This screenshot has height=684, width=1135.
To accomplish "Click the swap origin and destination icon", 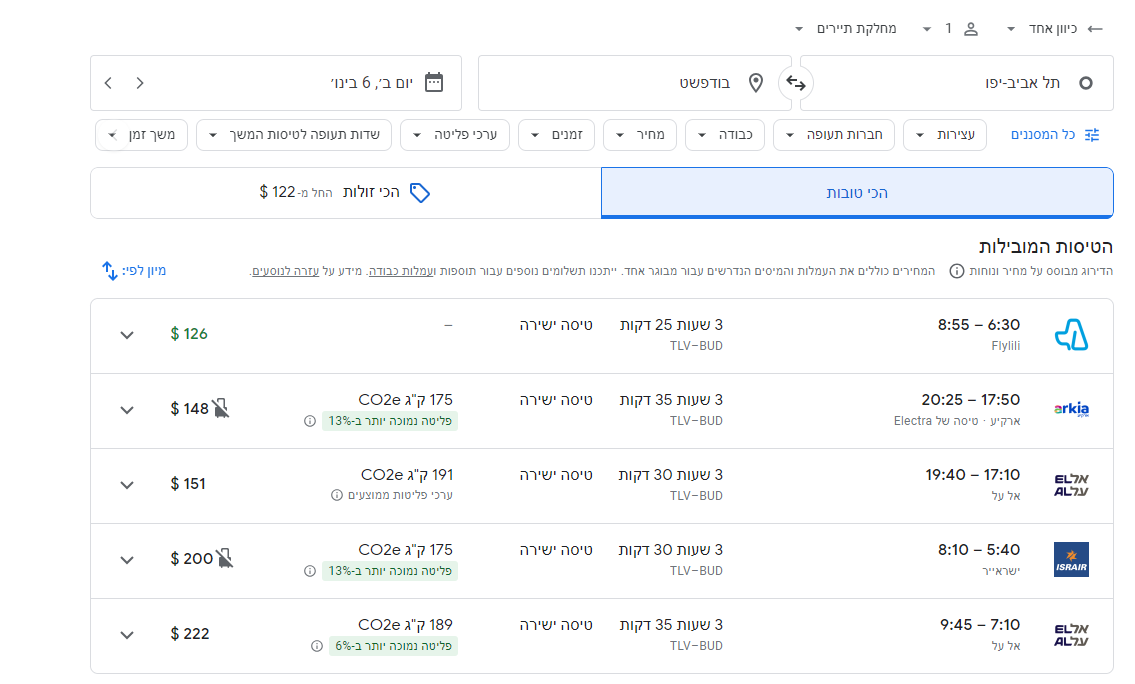I will click(796, 83).
